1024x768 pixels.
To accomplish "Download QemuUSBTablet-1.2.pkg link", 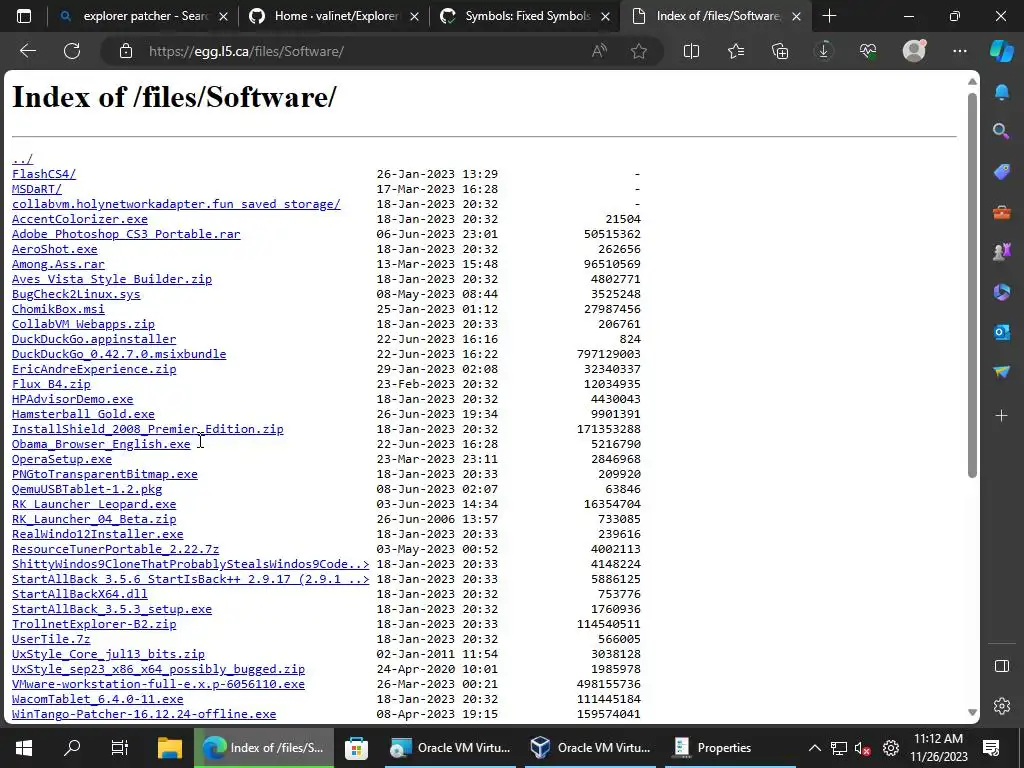I will 87,489.
